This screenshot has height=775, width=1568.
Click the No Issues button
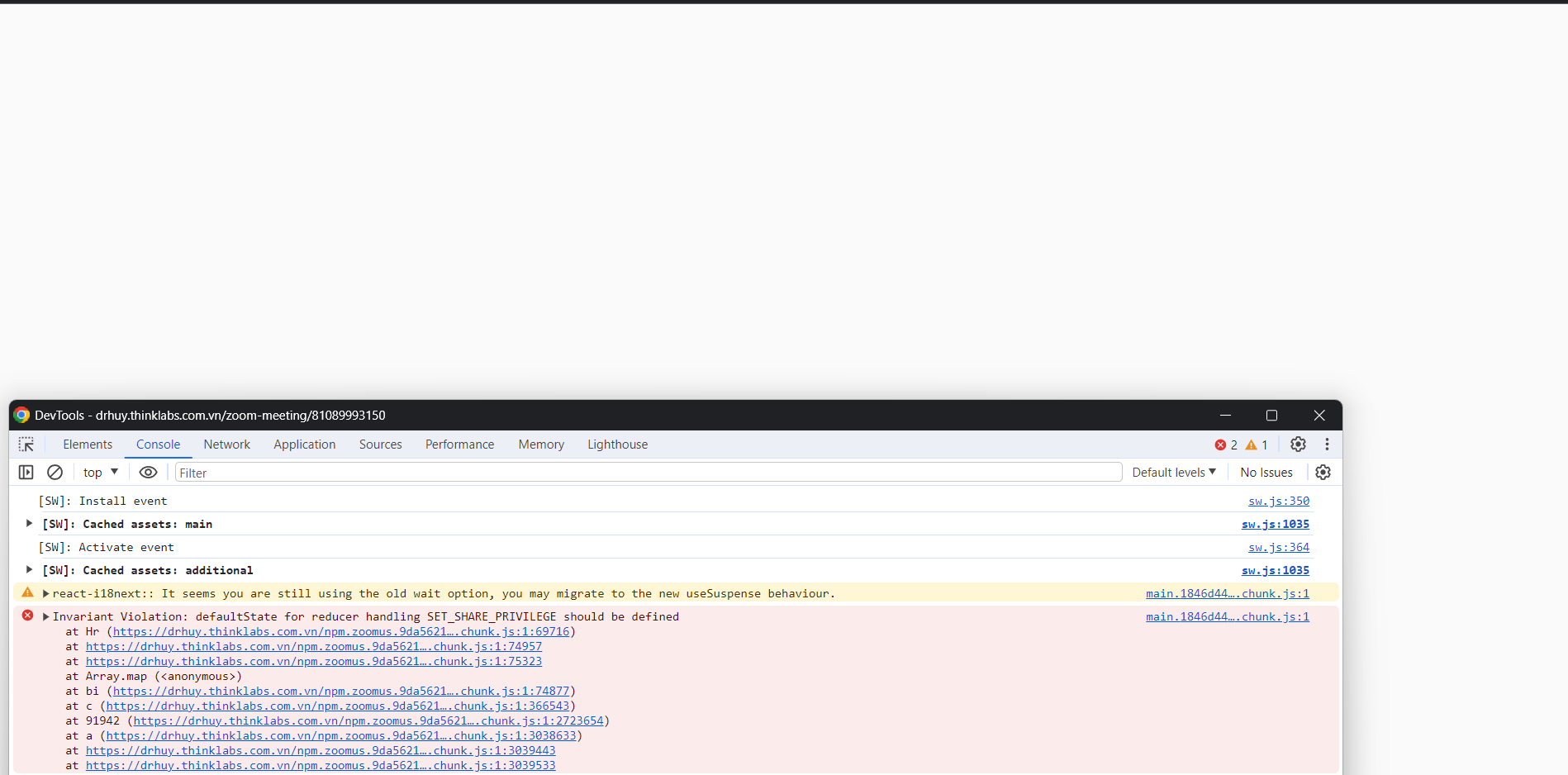[x=1266, y=473]
